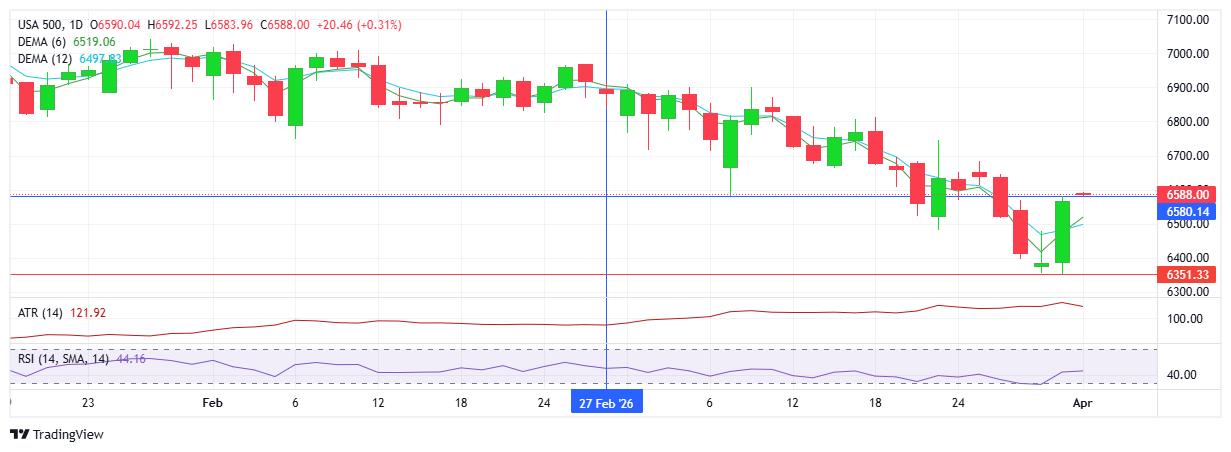
Task: Click the TradingView logo
Action: coord(56,435)
